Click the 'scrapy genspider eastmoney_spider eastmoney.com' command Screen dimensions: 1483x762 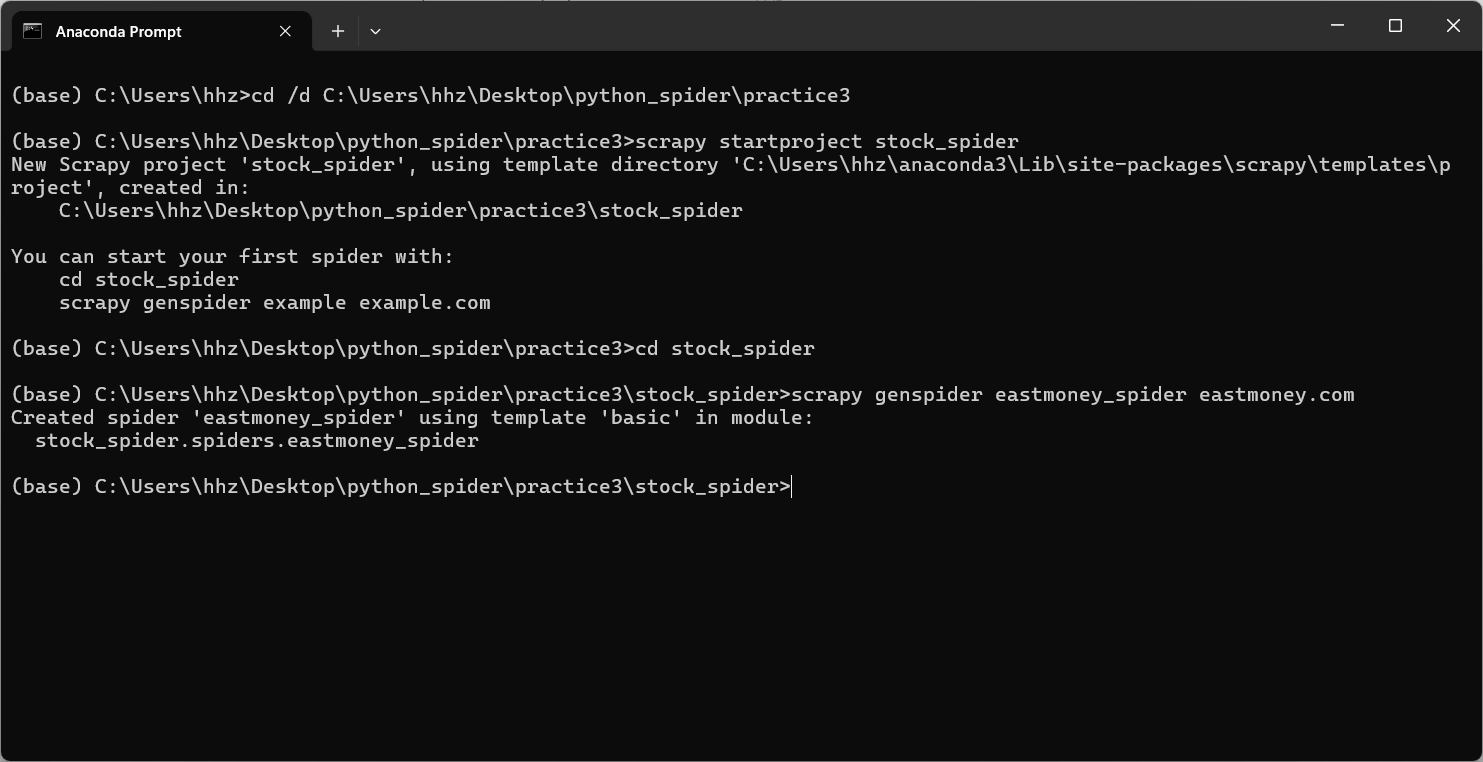tap(1073, 395)
